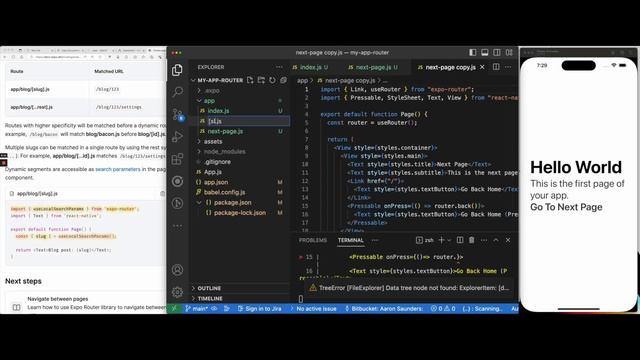Click Bitbucket: Aaron Saunders status item
Screen dimensions: 640x360
tap(384, 309)
